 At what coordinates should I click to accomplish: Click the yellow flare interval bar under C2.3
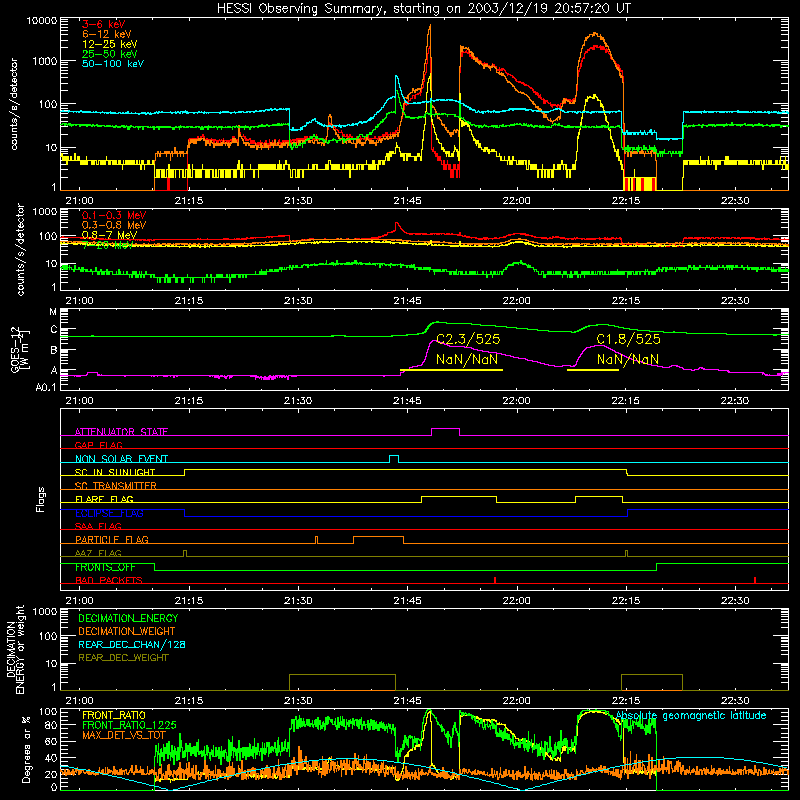(452, 370)
